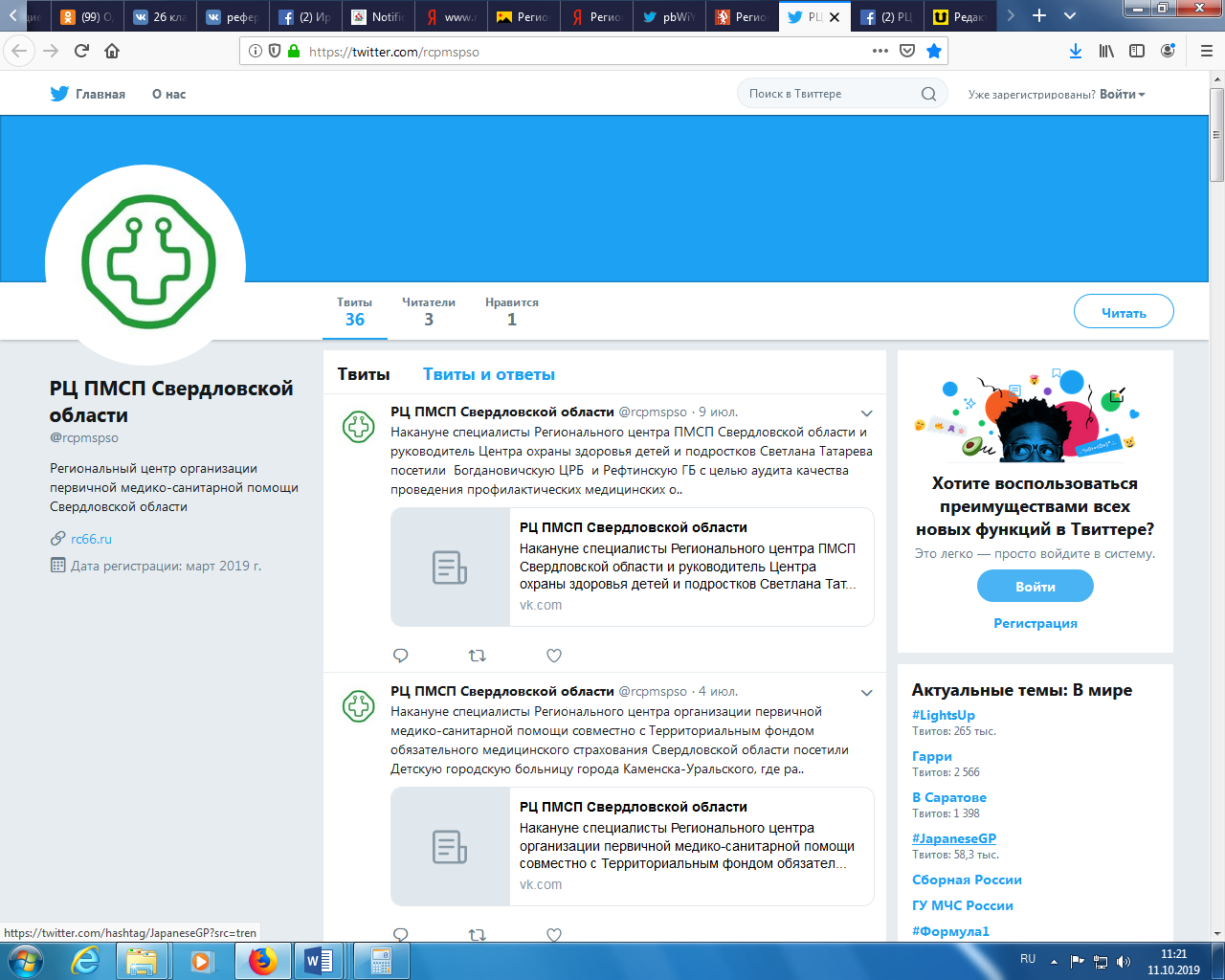Like the 9 июл. tweet with the heart icon
The image size is (1225, 980).
553,656
